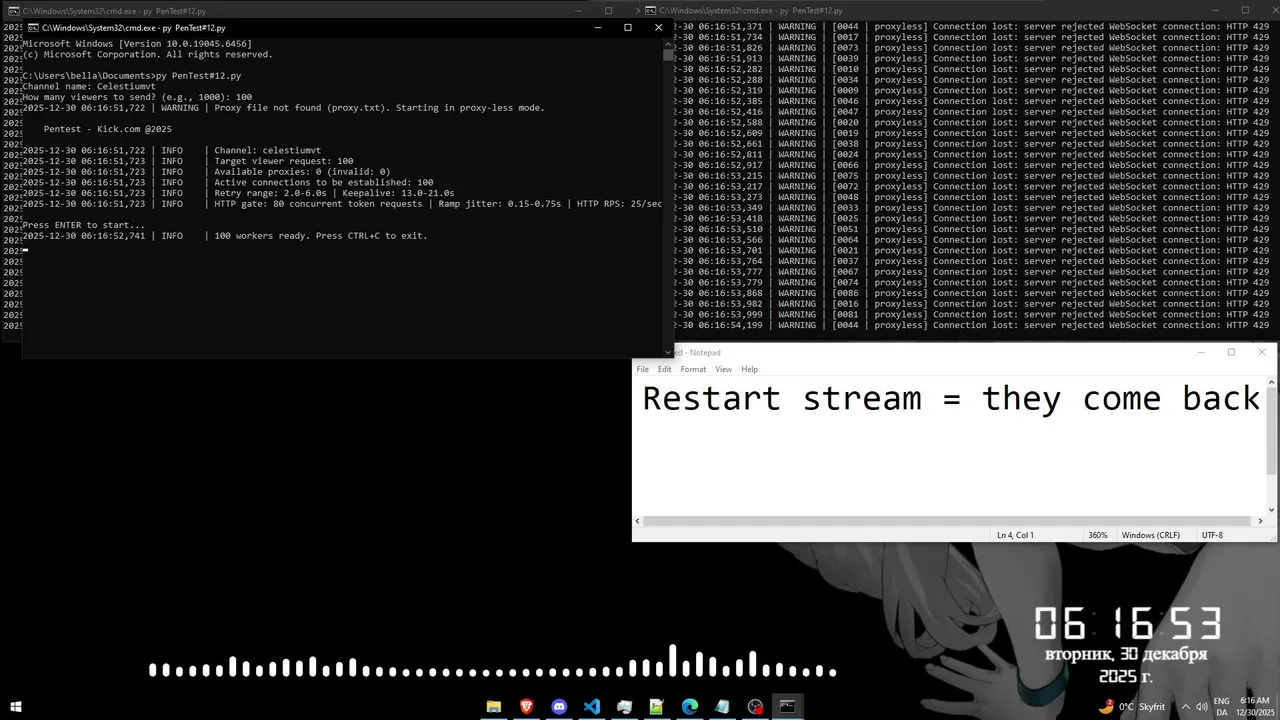Click the weather Skyfrit tray widget
The height and width of the screenshot is (720, 1280).
coord(1132,706)
